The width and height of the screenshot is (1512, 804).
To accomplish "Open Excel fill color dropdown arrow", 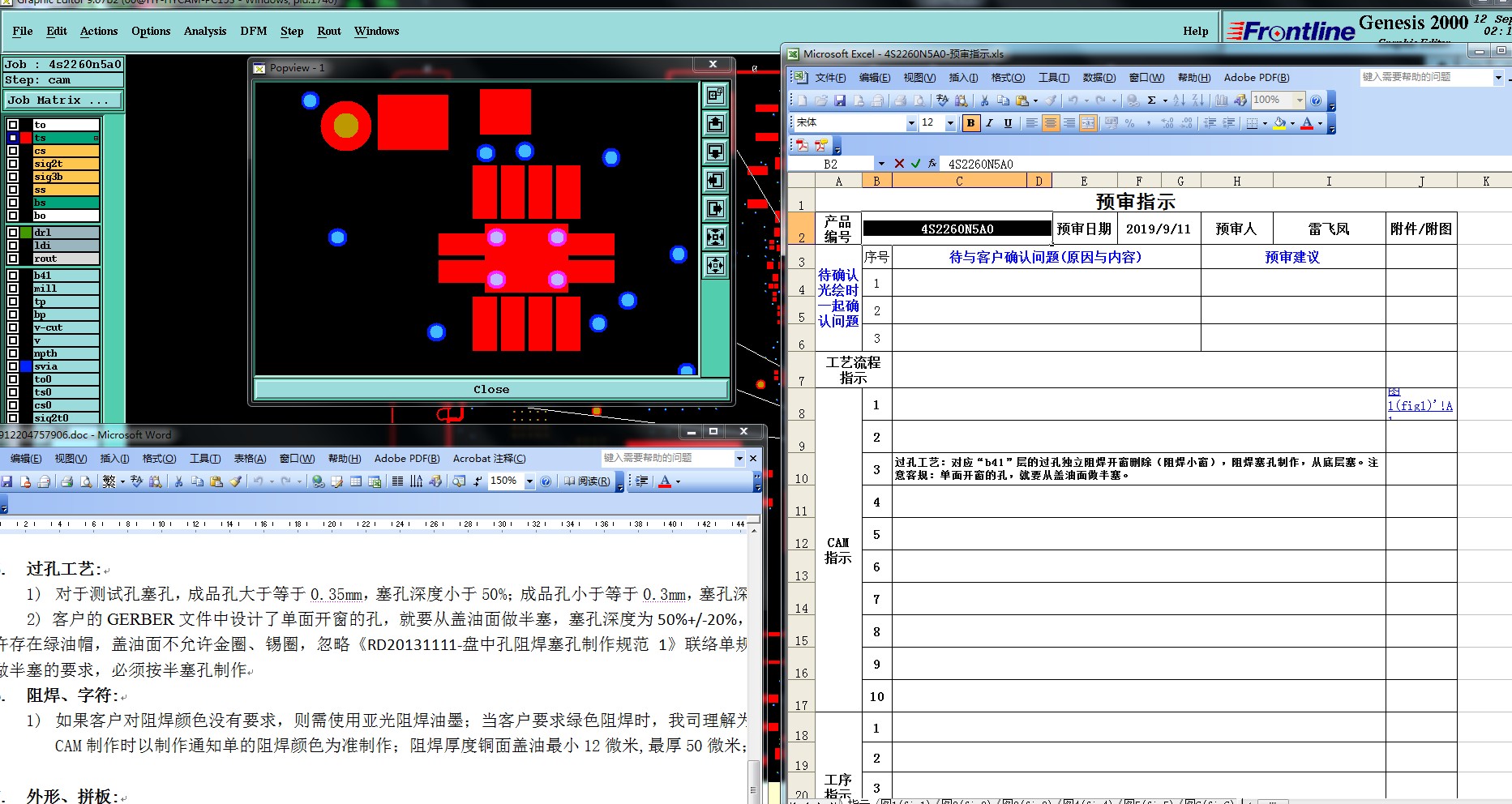I will coord(1292,123).
